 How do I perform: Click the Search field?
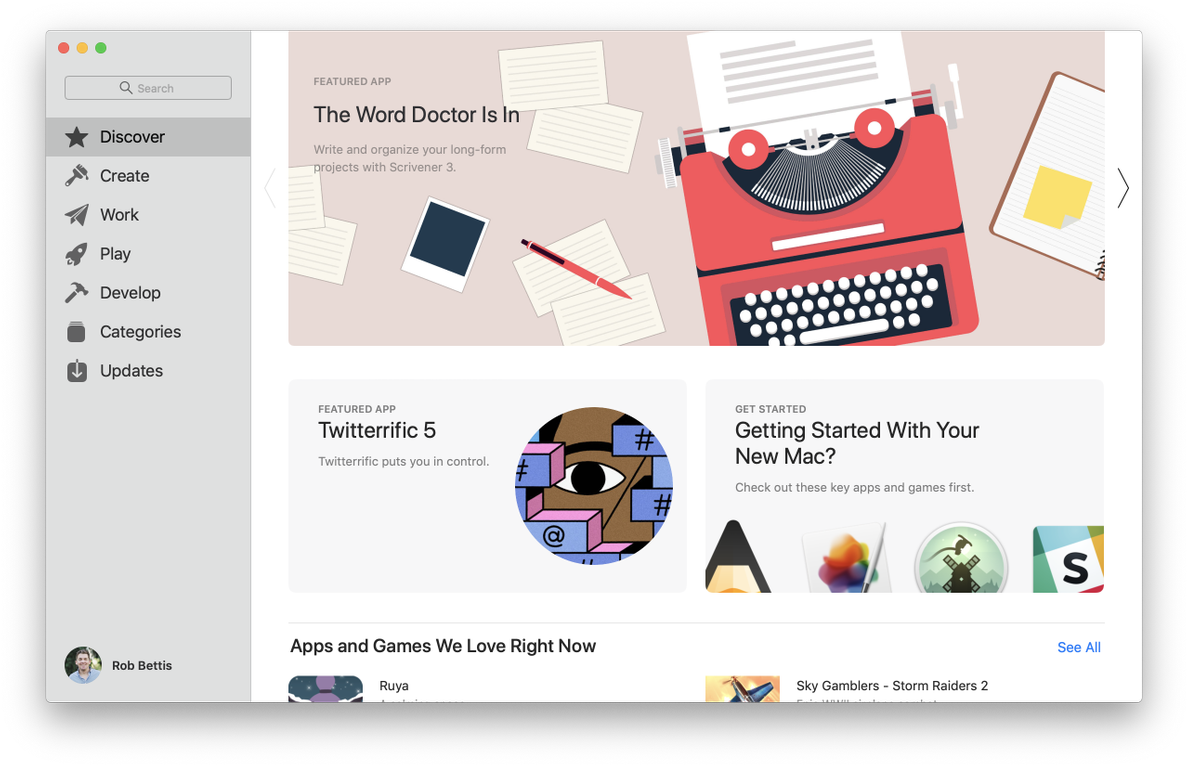click(148, 88)
